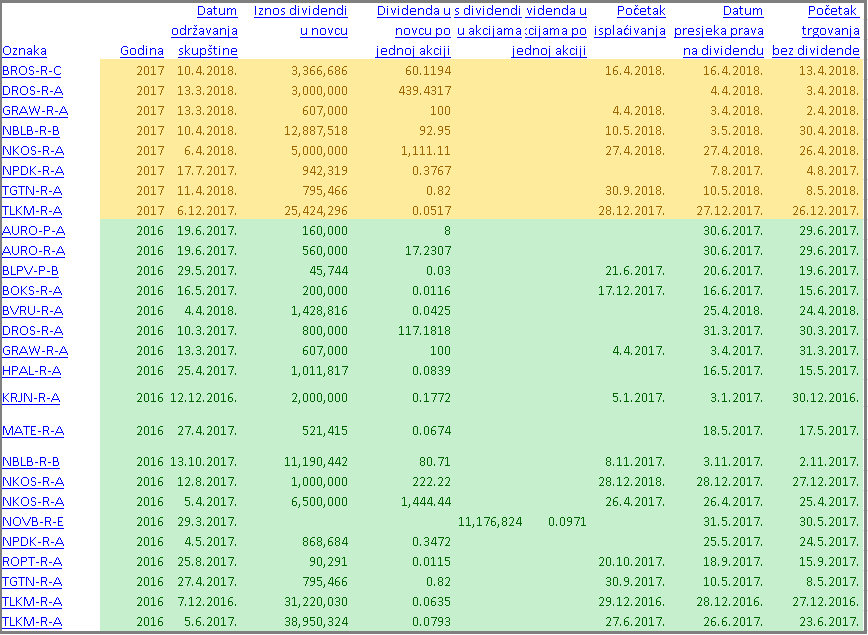Open the MATE-R-A ticker link
868x635 pixels.
click(33, 431)
